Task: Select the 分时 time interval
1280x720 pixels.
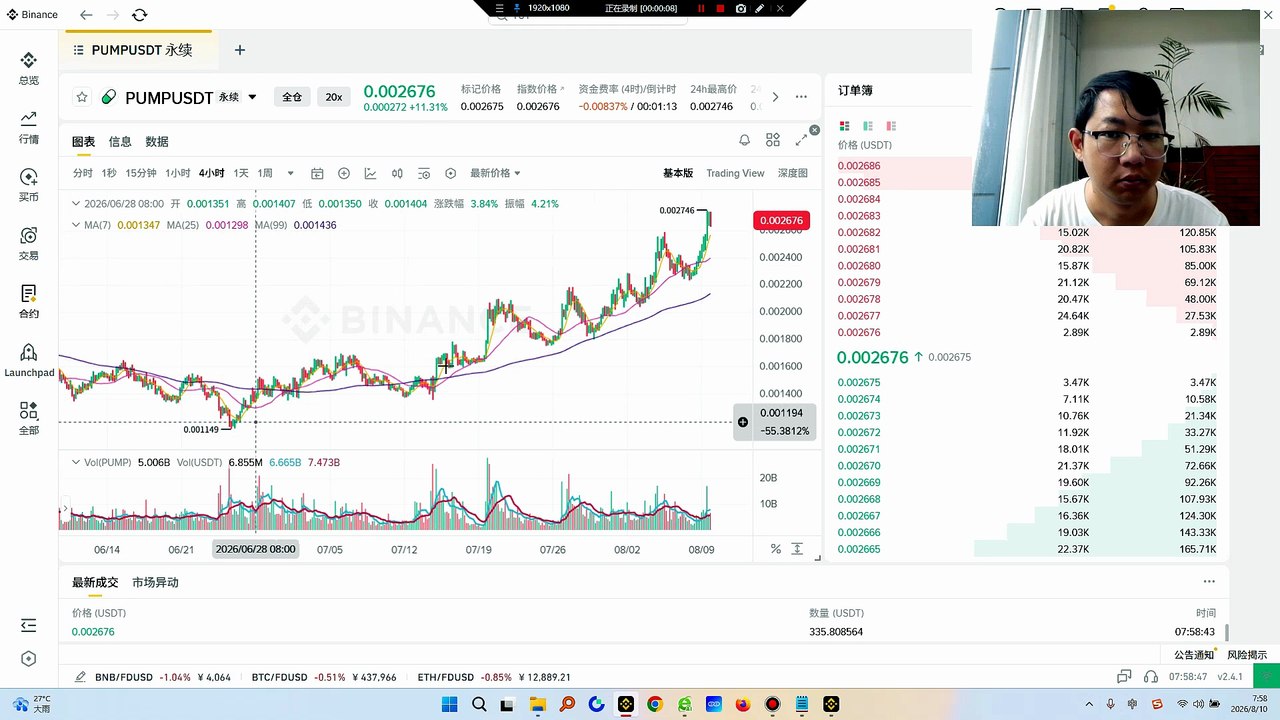Action: pyautogui.click(x=82, y=173)
